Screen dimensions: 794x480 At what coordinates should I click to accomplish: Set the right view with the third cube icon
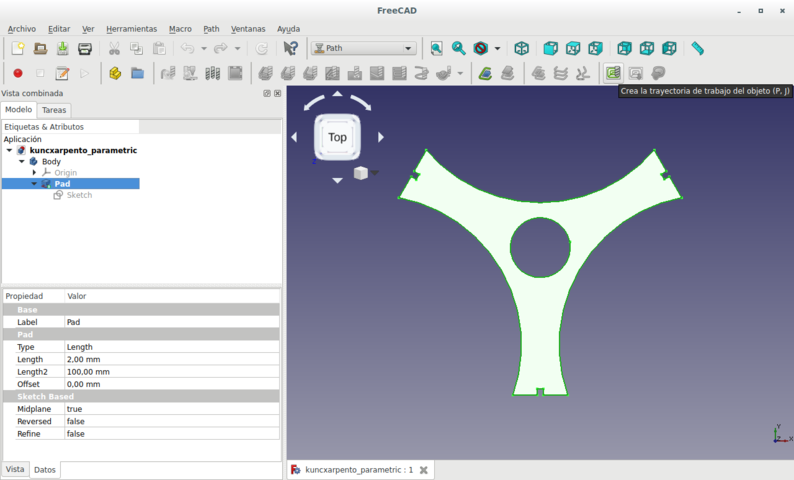tap(595, 49)
